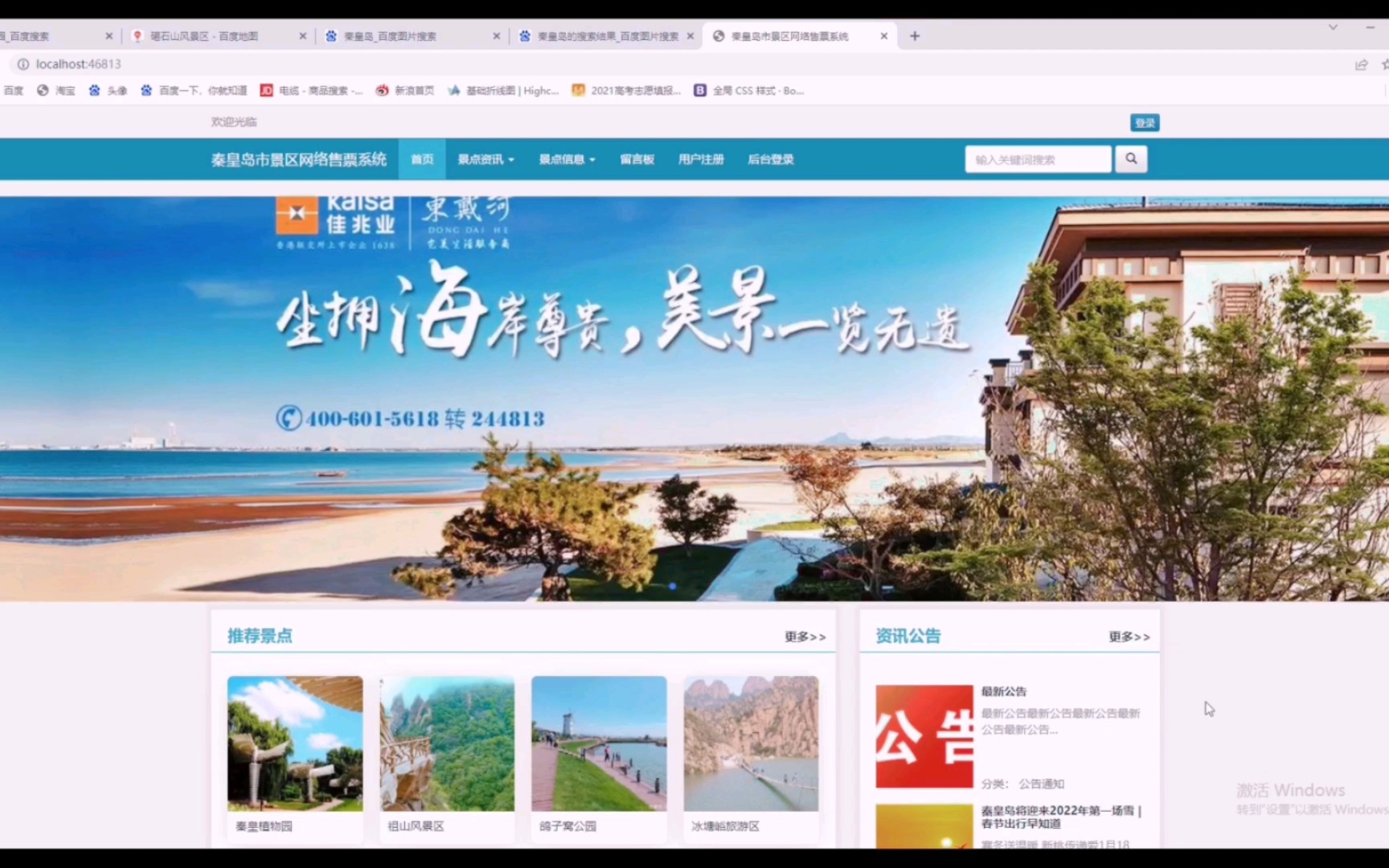Image resolution: width=1389 pixels, height=868 pixels.
Task: Click the magnifier search button in navbar
Action: 1131,159
